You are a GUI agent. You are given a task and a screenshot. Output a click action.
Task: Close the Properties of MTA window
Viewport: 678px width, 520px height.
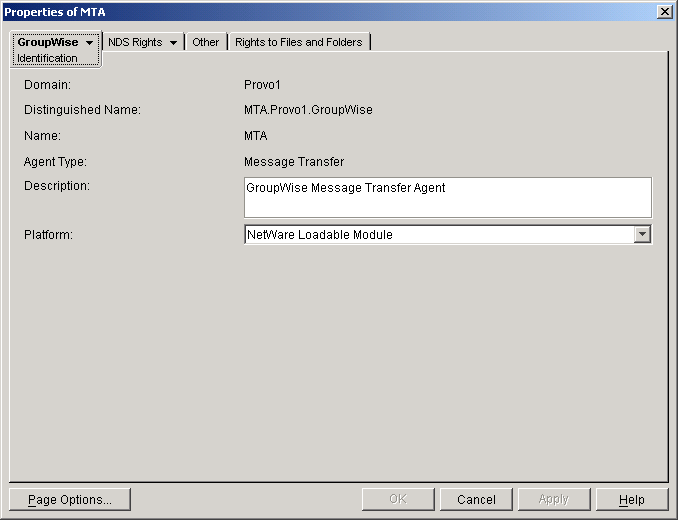664,12
